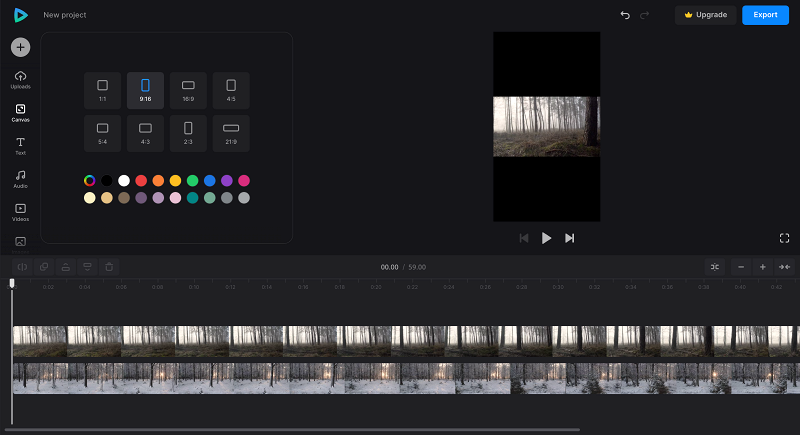Click the app logo icon

(x=20, y=15)
